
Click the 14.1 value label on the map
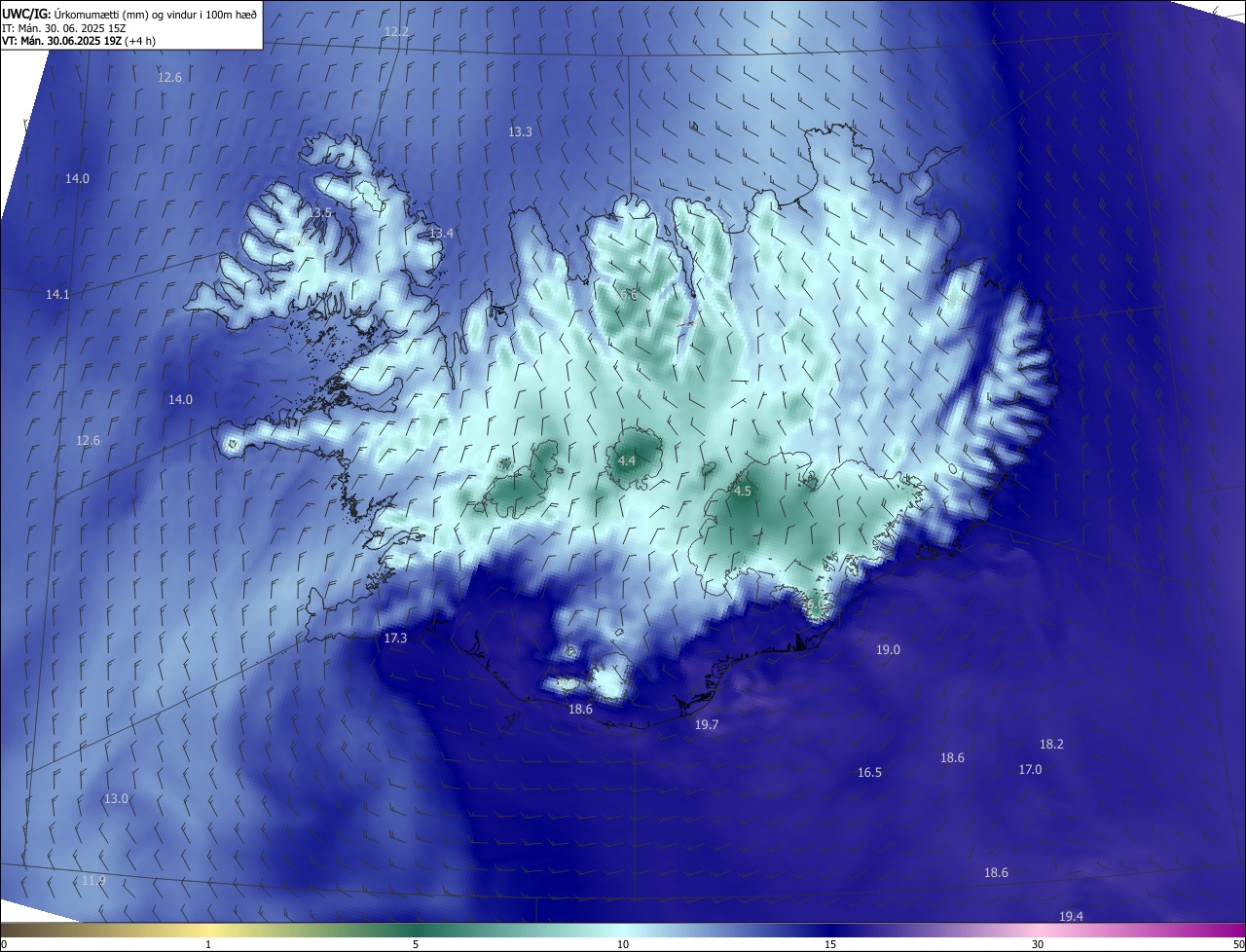point(57,295)
